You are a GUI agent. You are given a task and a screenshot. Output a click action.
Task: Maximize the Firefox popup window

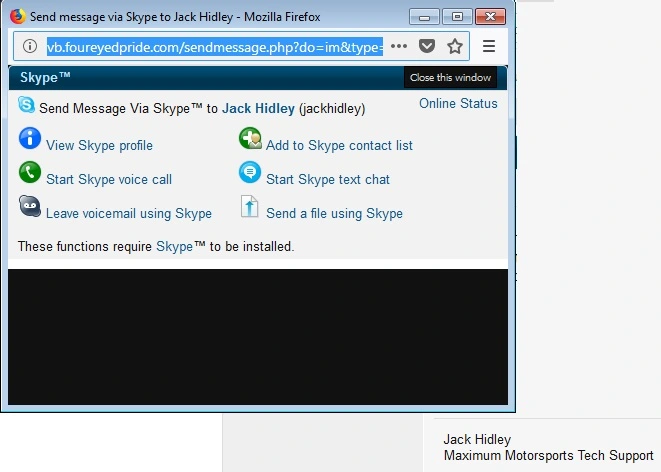457,17
